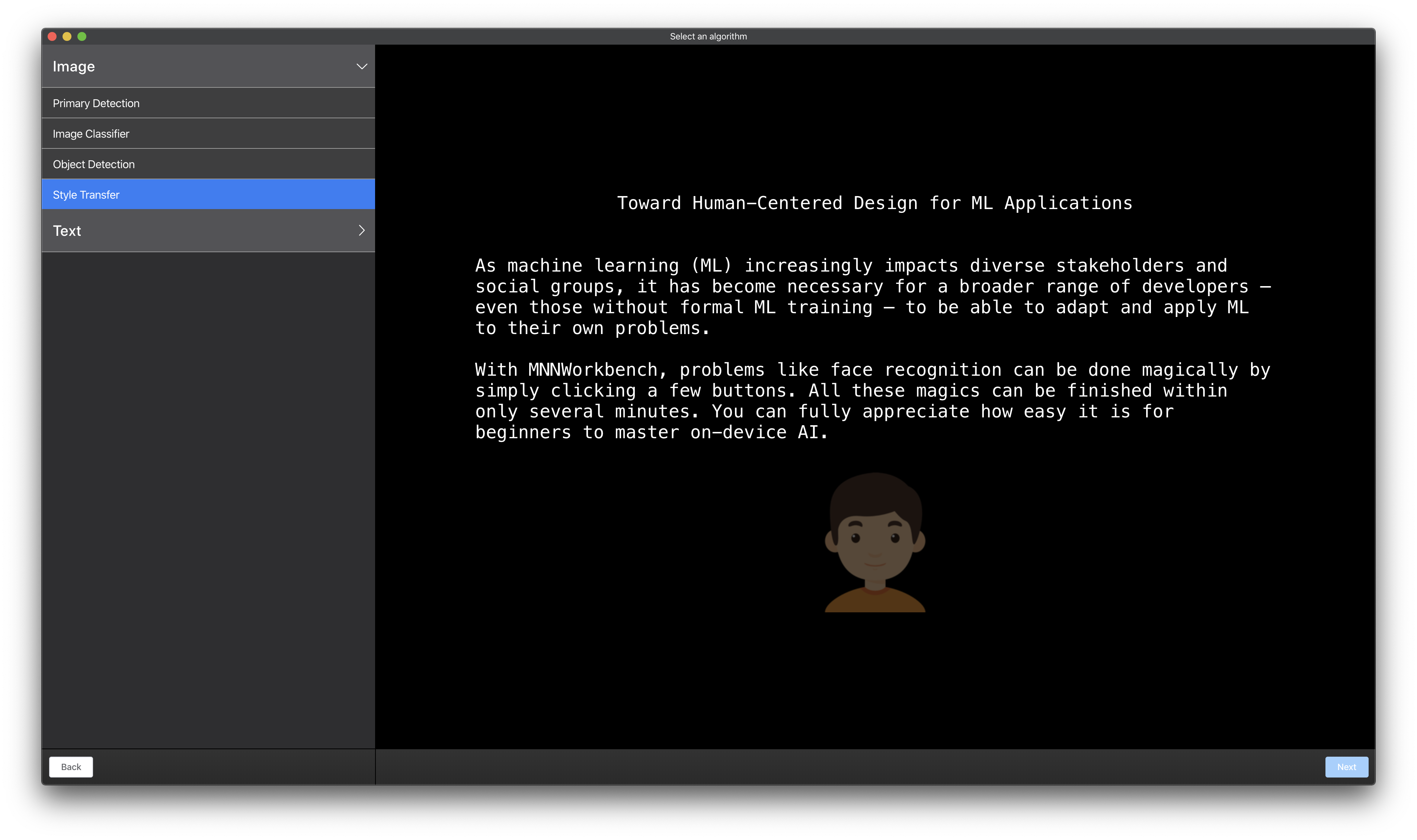Click the Image section header
This screenshot has height=840, width=1417.
coord(208,66)
